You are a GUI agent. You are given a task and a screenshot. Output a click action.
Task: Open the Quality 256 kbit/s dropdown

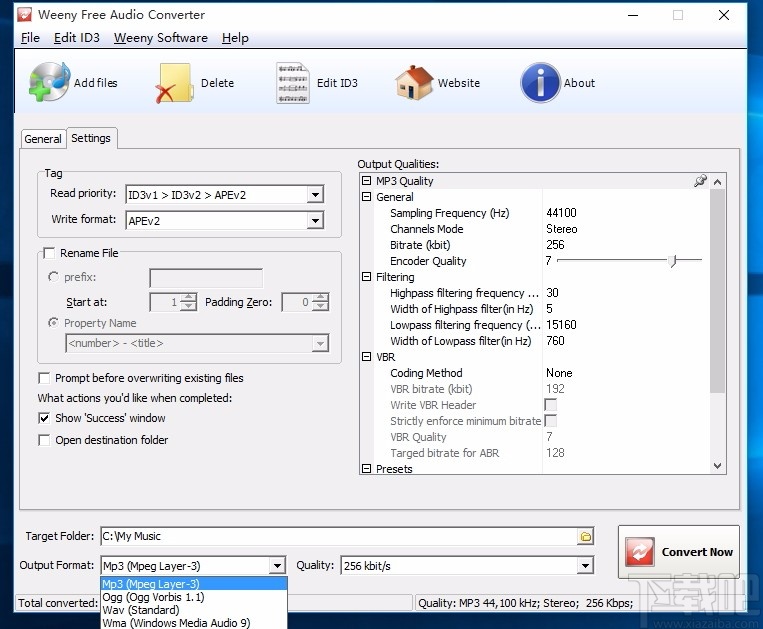(585, 566)
